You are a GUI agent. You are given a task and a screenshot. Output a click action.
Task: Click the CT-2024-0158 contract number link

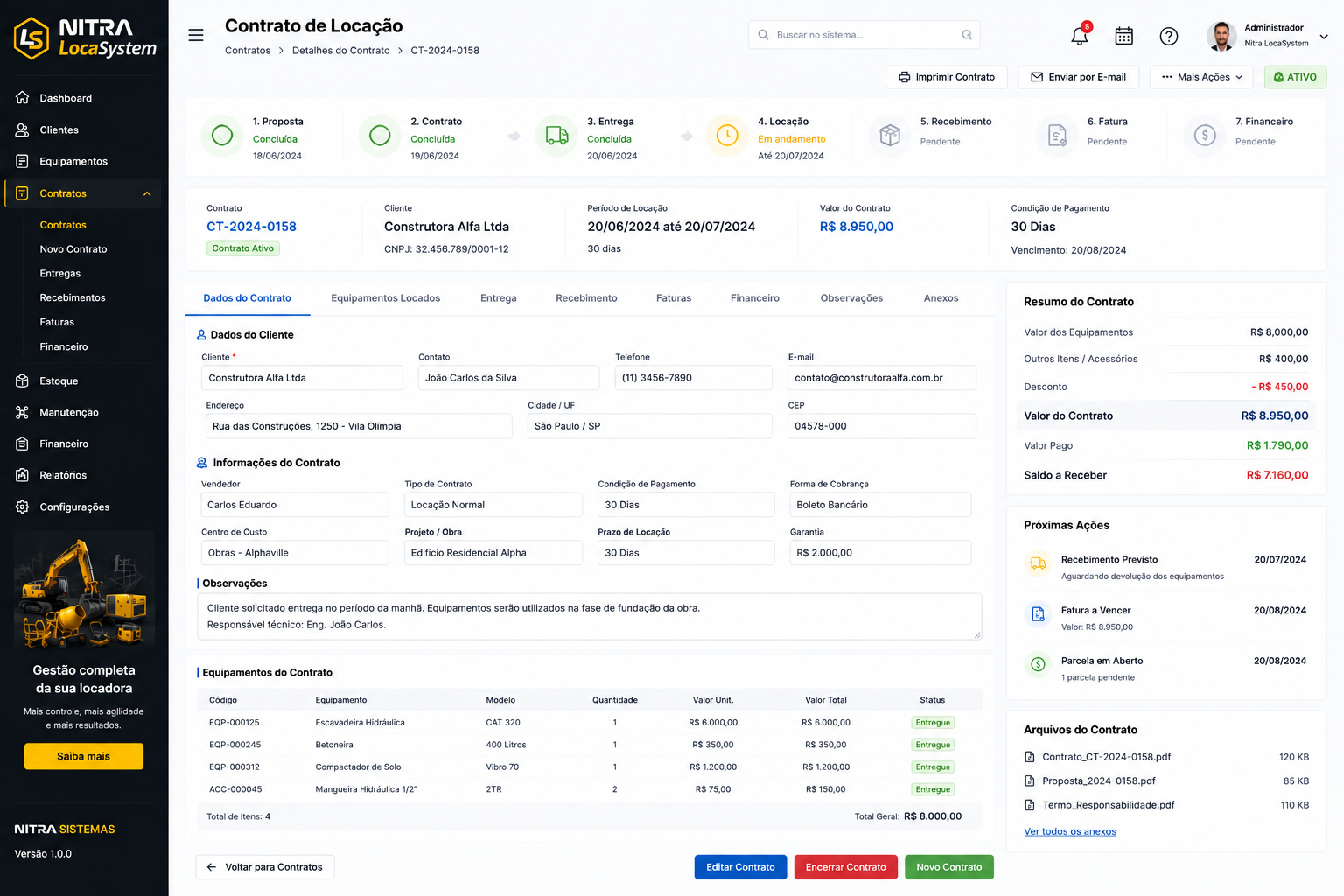point(251,227)
